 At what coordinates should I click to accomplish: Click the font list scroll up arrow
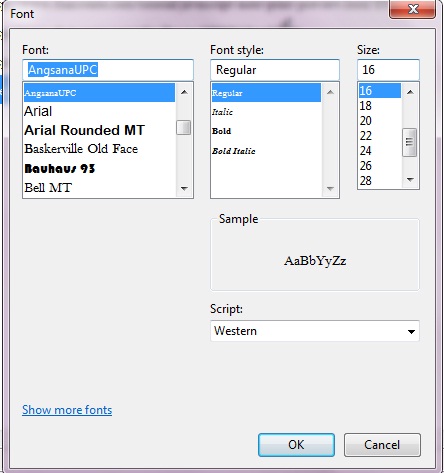click(184, 92)
